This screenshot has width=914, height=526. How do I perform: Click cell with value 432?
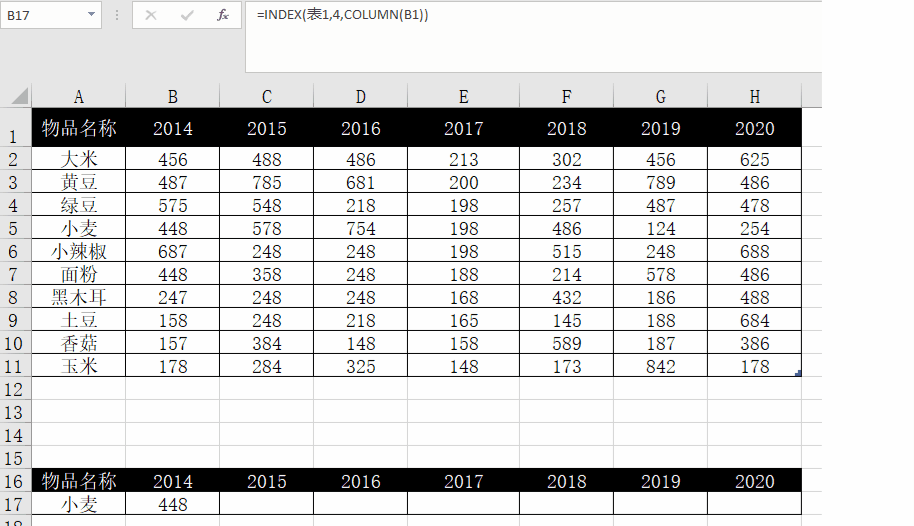tap(567, 297)
